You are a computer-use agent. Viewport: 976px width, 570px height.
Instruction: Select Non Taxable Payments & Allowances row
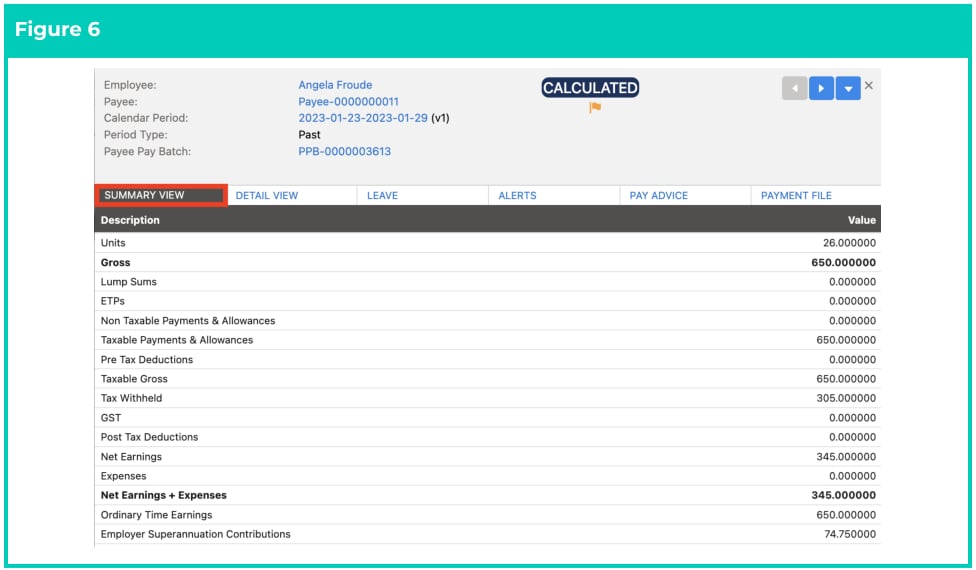point(487,320)
